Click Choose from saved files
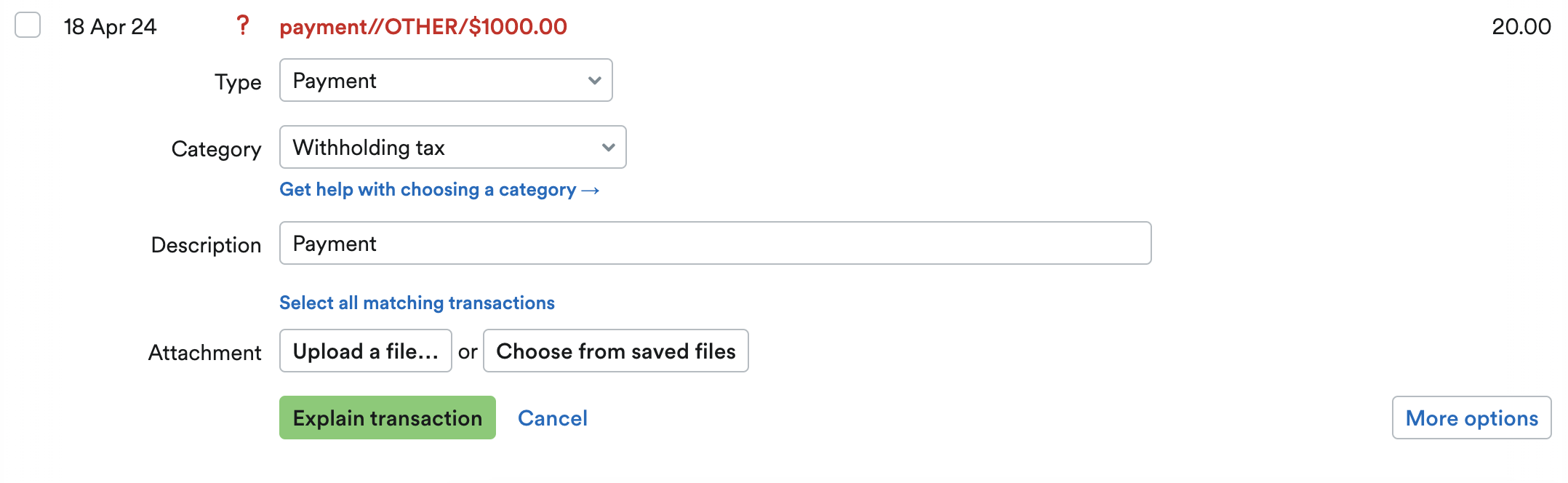The height and width of the screenshot is (483, 1568). [x=615, y=351]
